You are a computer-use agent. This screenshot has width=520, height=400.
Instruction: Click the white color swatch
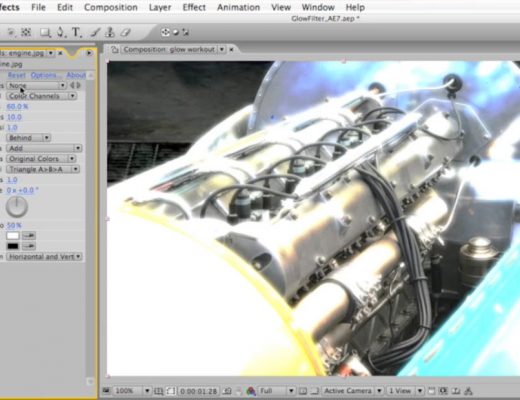pyautogui.click(x=13, y=236)
